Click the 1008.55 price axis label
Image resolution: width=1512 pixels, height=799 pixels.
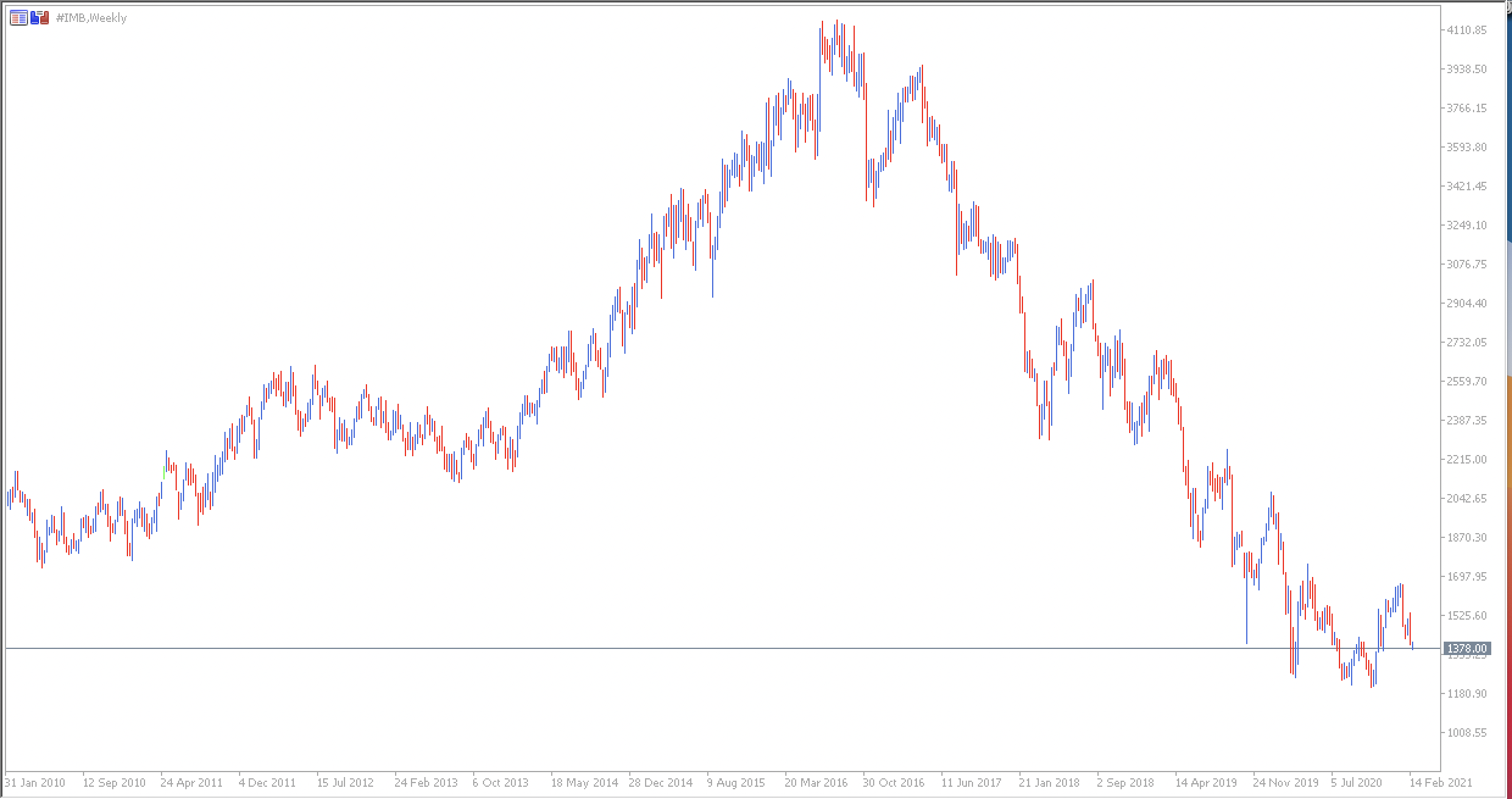1466,733
